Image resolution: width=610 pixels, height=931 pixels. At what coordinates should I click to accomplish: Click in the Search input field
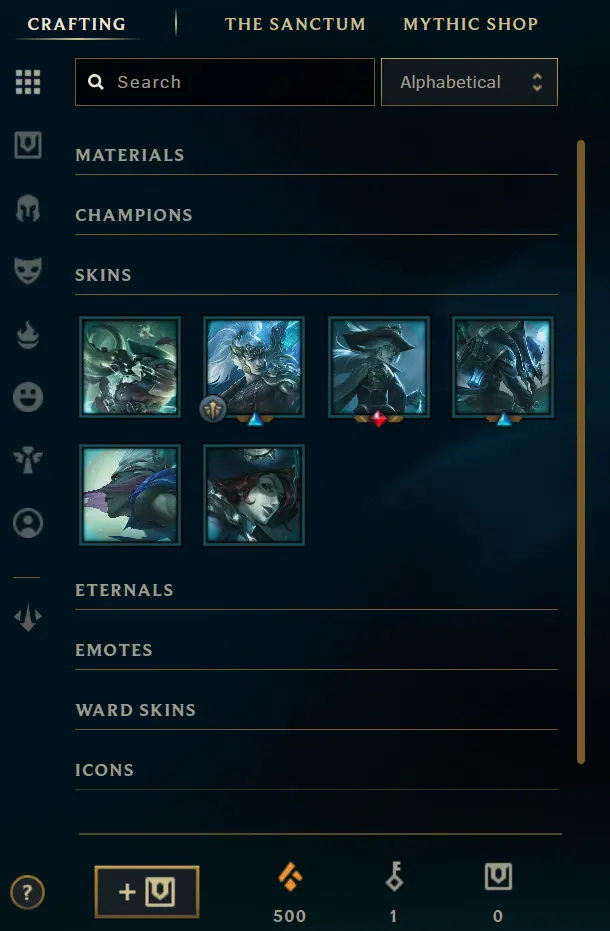click(x=225, y=82)
